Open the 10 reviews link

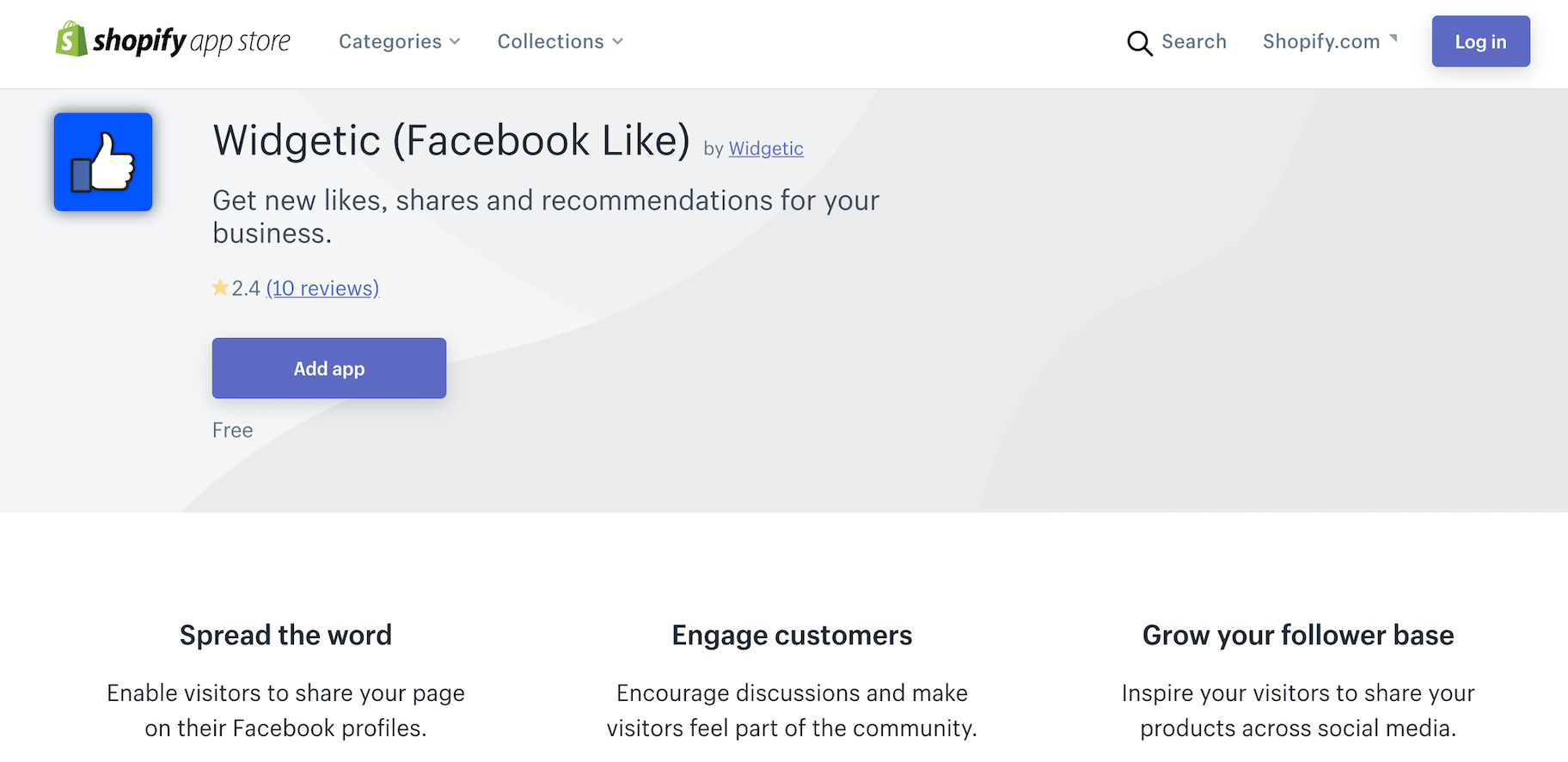pyautogui.click(x=322, y=287)
